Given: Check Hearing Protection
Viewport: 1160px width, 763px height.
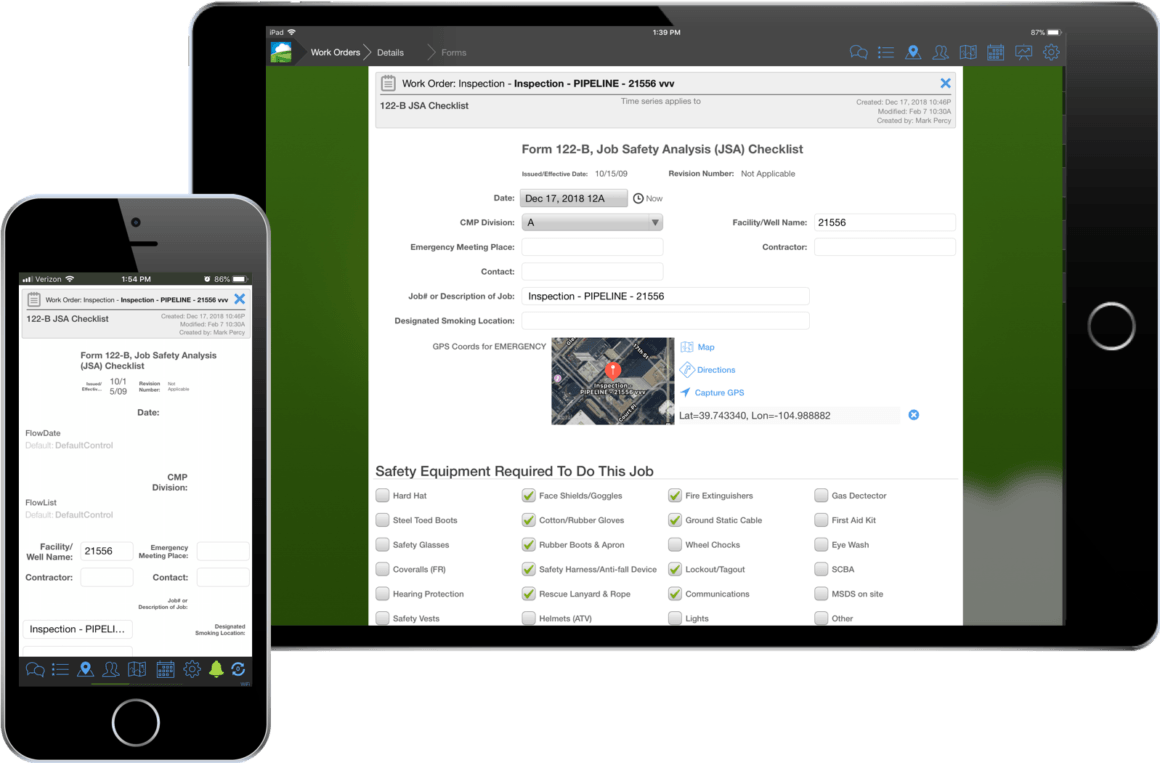Looking at the screenshot, I should click(x=382, y=594).
